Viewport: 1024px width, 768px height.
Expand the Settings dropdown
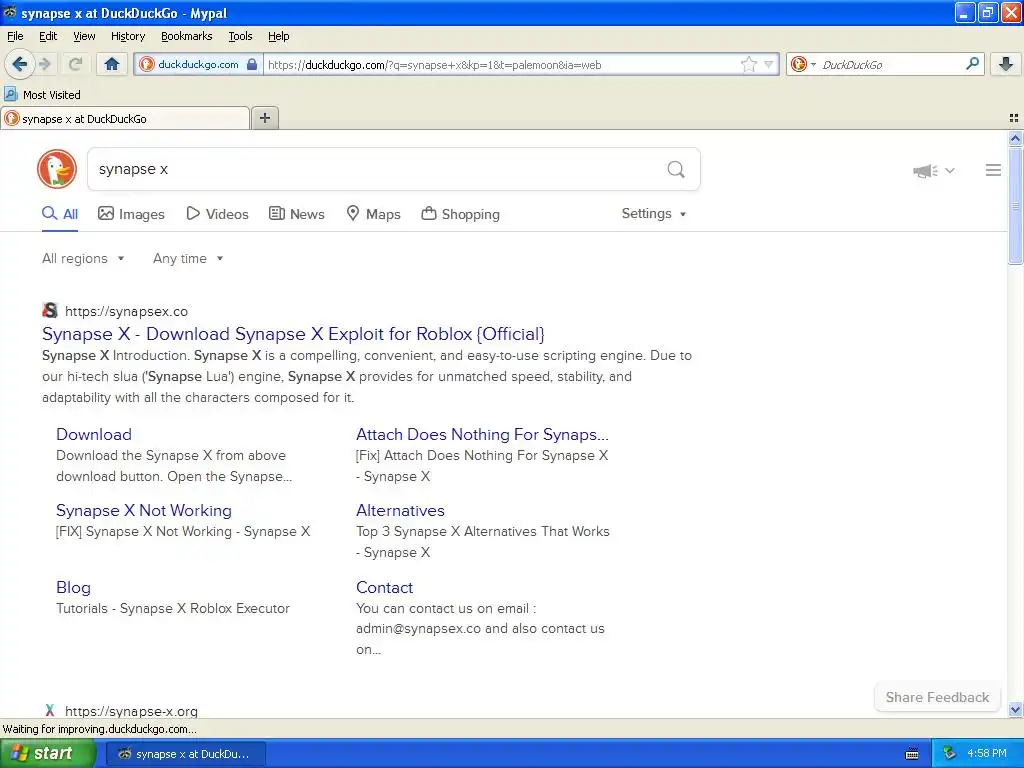pyautogui.click(x=654, y=214)
